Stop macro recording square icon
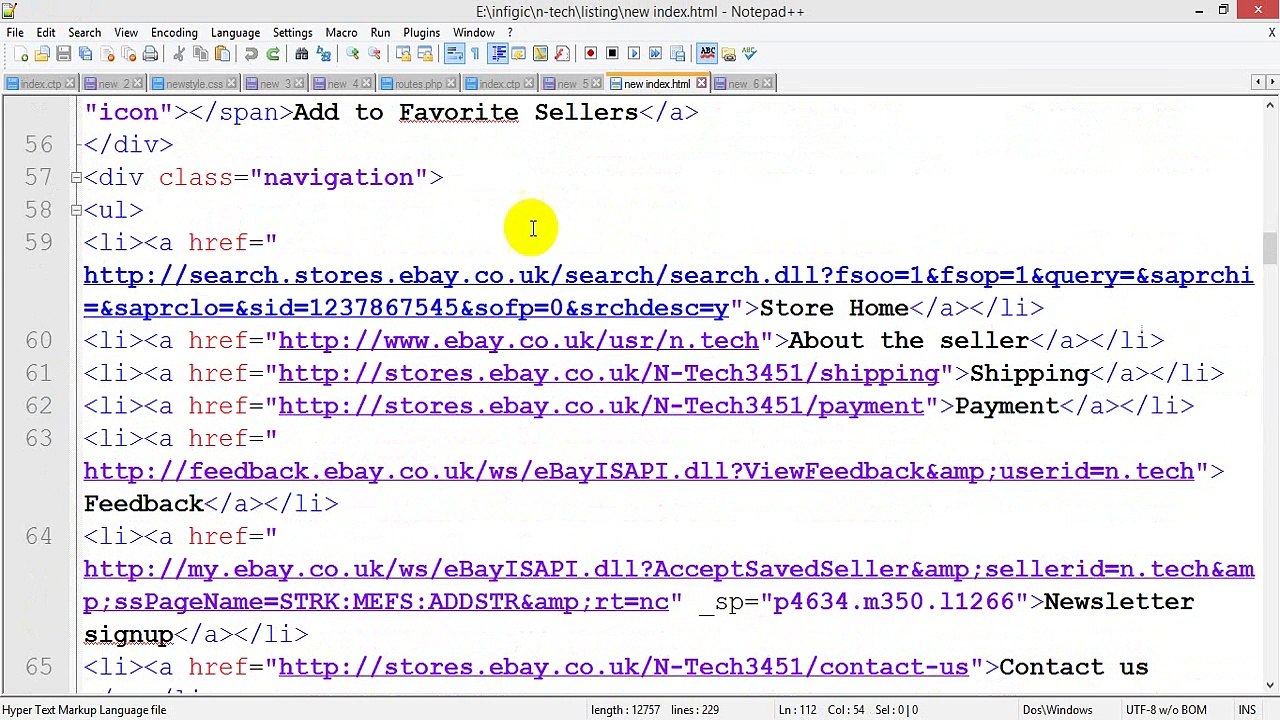 point(612,54)
